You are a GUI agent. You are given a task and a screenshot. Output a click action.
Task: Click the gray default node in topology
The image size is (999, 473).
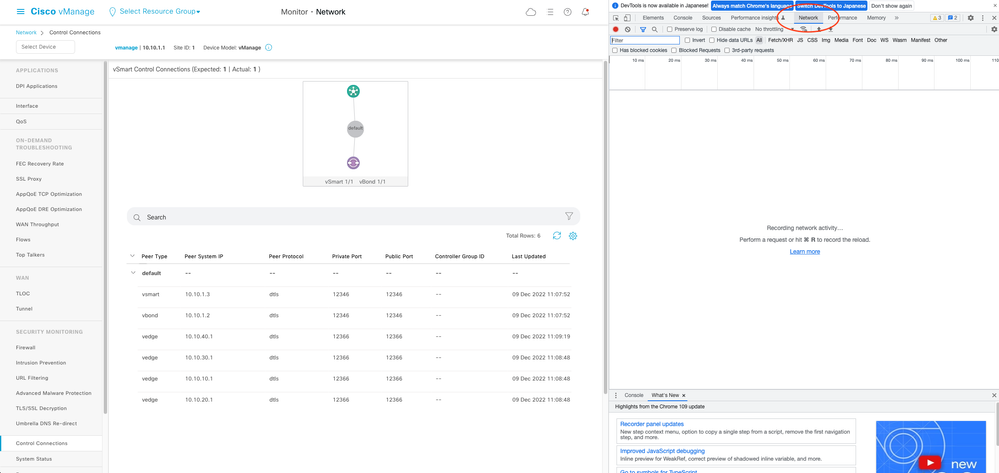[355, 128]
